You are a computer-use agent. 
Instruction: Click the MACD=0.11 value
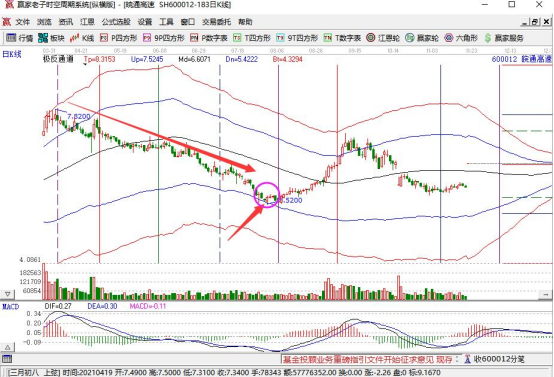point(148,306)
